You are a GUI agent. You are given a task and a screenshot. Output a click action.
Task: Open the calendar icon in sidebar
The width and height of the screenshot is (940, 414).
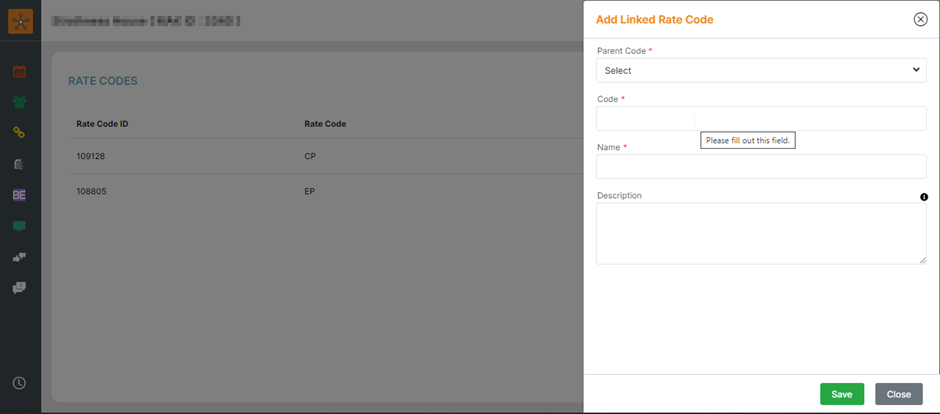(x=19, y=71)
